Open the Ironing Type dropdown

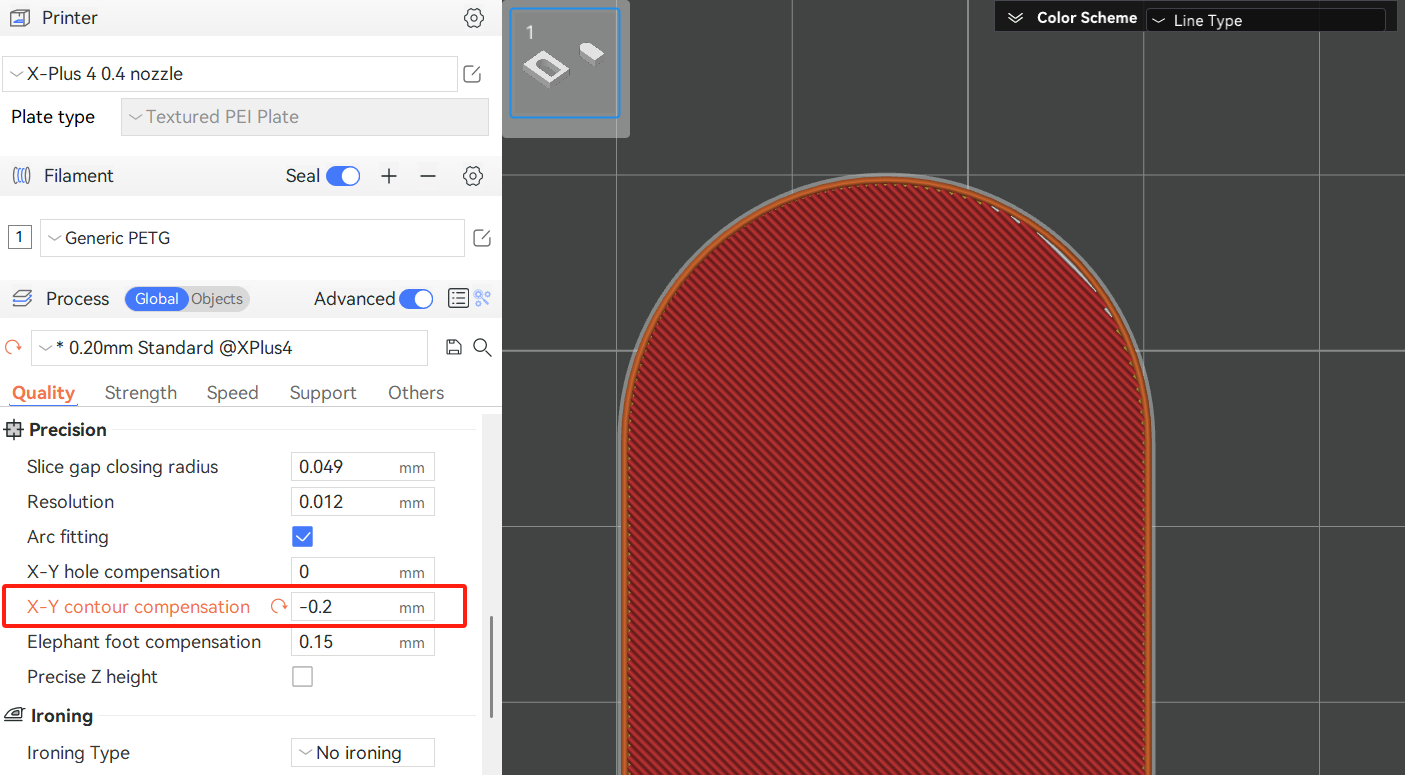tap(363, 753)
